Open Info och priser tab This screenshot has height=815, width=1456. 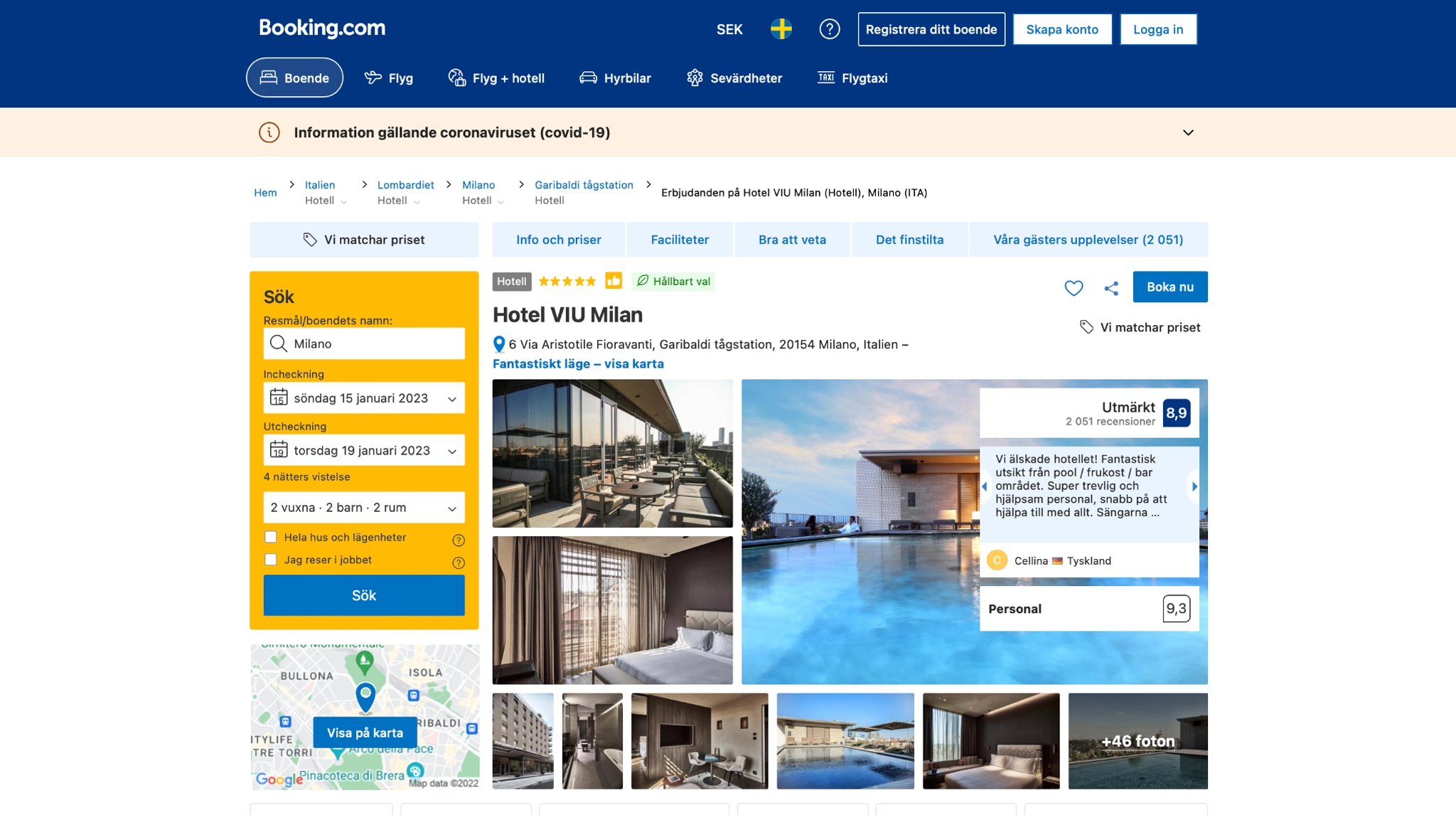[x=559, y=240]
